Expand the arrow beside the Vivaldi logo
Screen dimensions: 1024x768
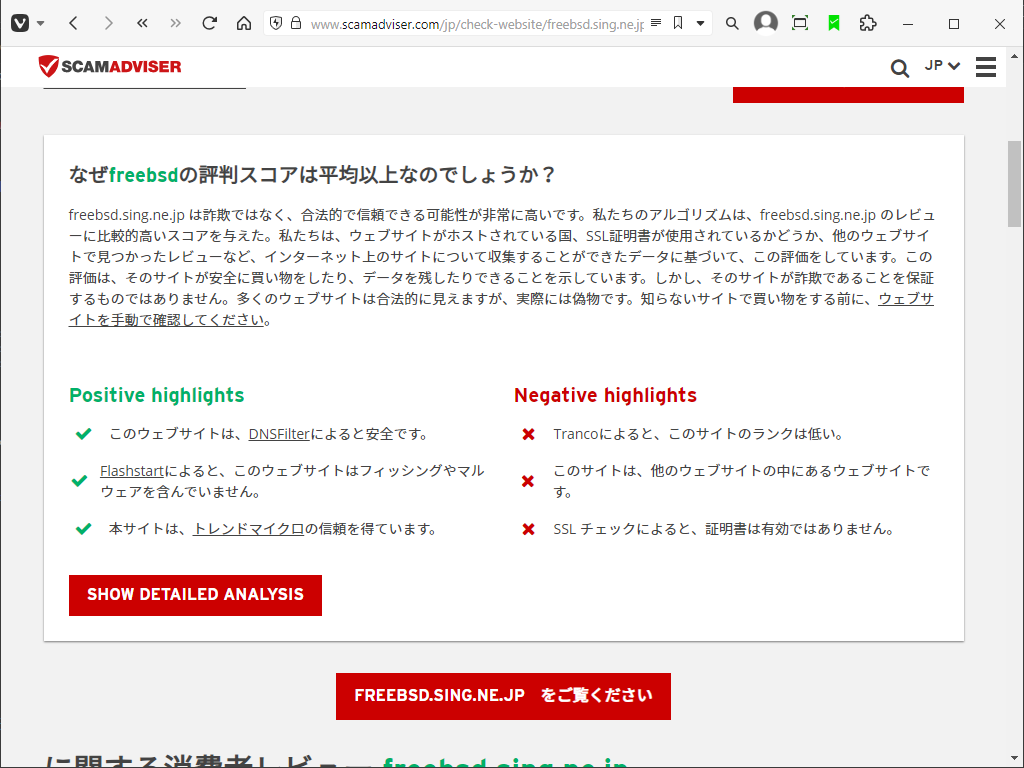tap(40, 24)
